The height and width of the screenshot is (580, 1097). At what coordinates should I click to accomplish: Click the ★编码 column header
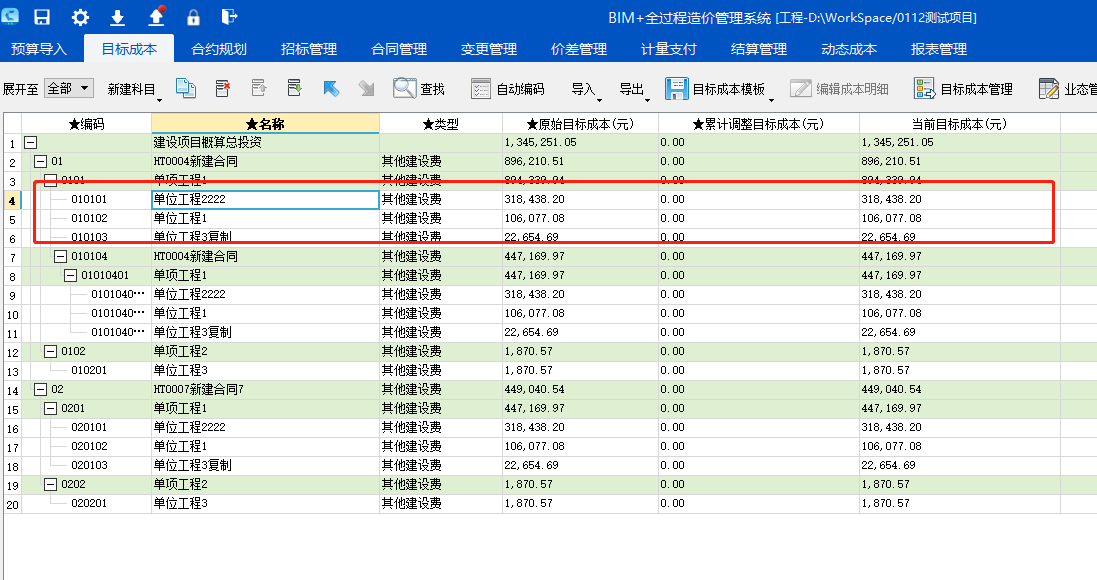click(x=87, y=124)
